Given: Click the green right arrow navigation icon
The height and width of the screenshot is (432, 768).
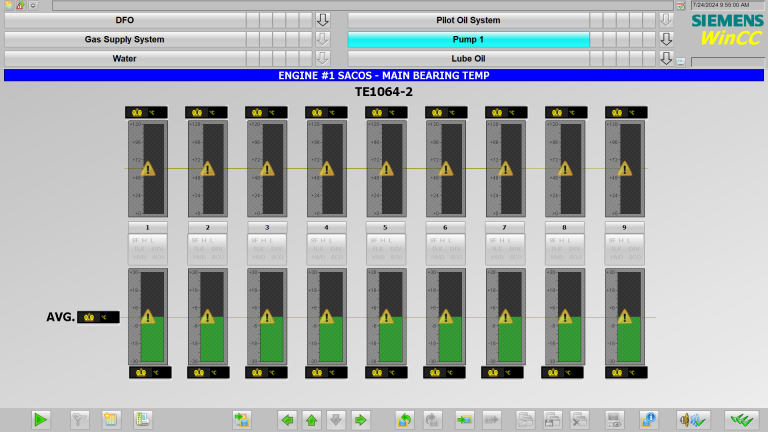Looking at the screenshot, I should pyautogui.click(x=361, y=419).
